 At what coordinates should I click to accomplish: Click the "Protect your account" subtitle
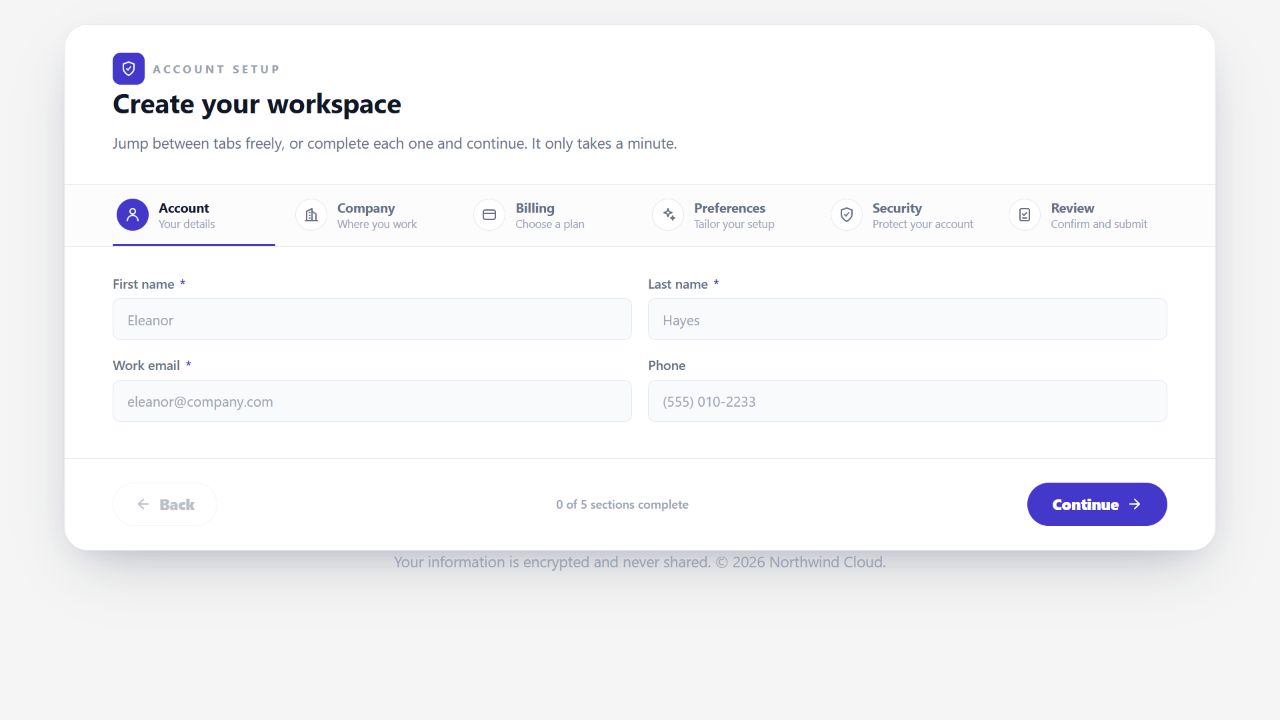click(923, 224)
